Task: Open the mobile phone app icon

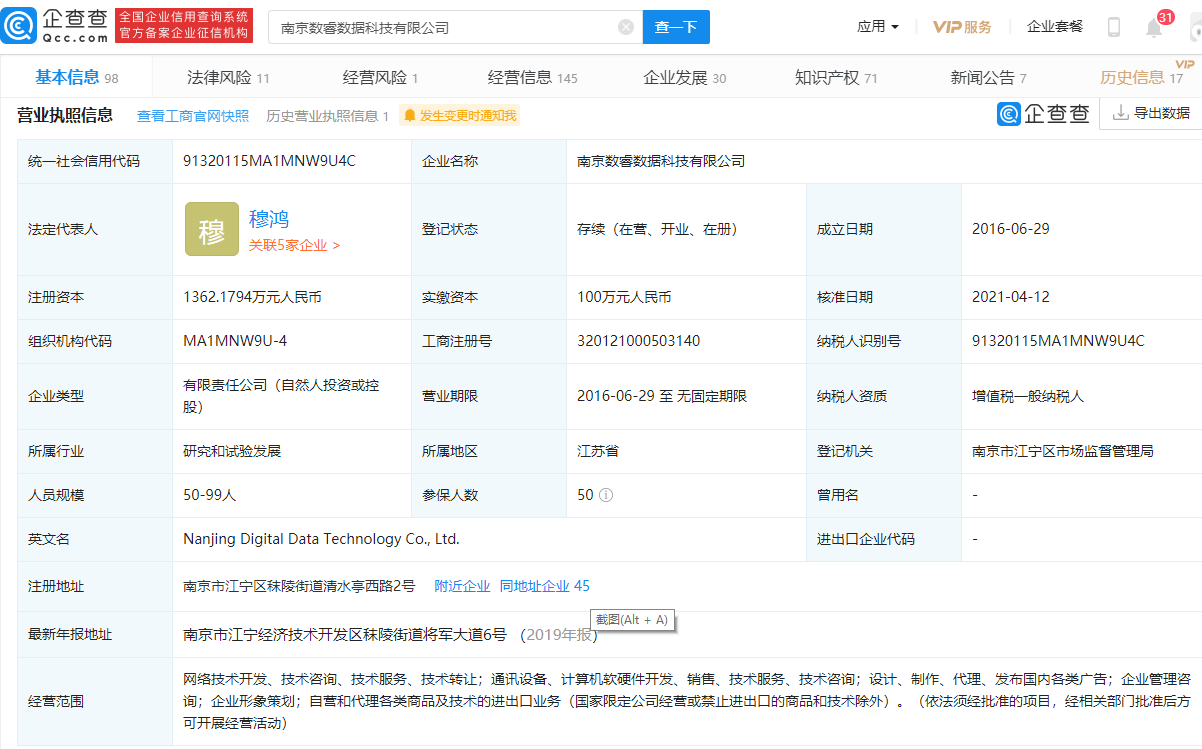Action: pyautogui.click(x=1114, y=27)
